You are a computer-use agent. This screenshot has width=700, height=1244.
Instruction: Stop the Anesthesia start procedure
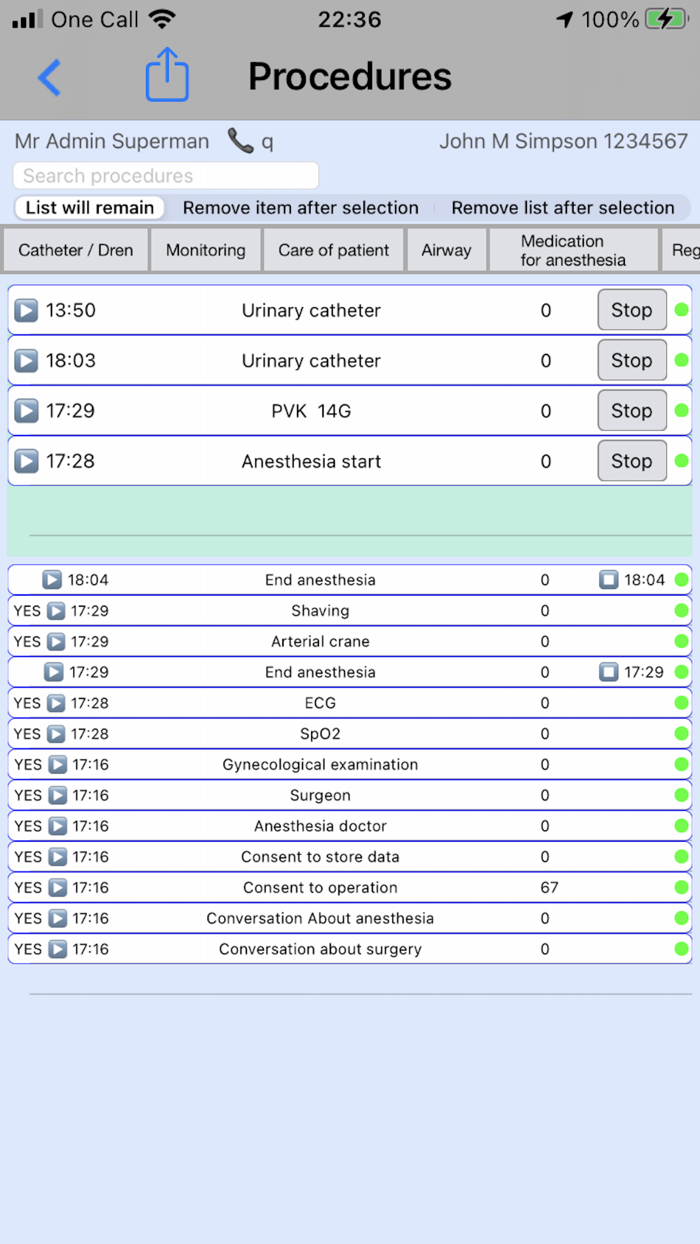click(x=631, y=461)
